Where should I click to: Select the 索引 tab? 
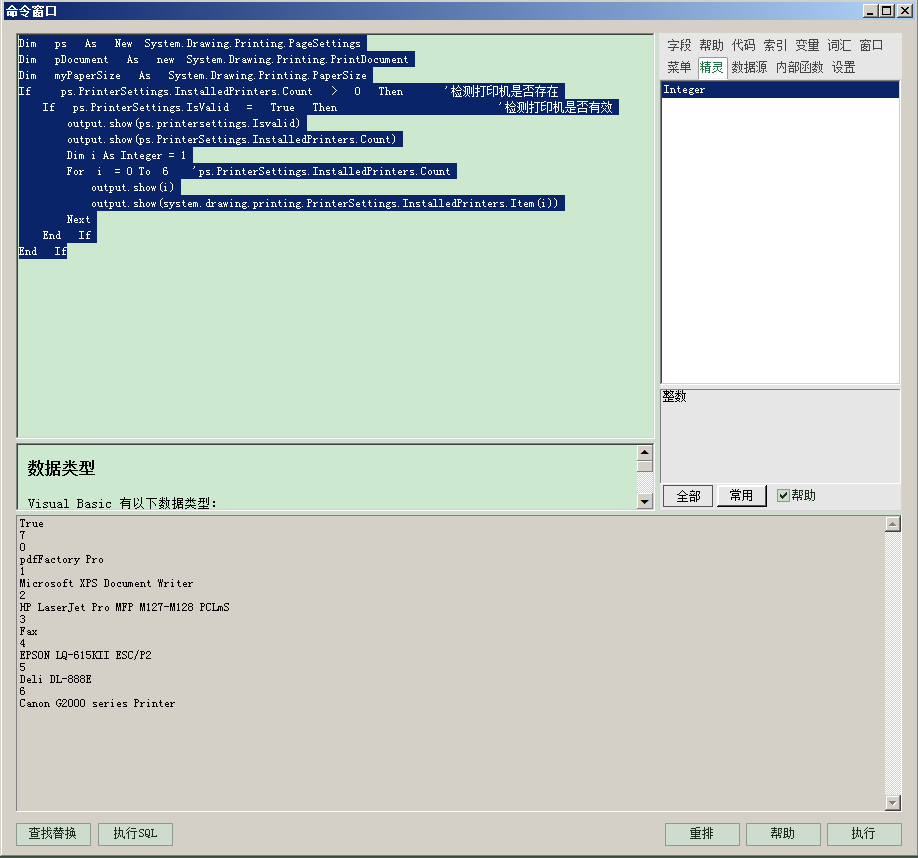point(775,45)
